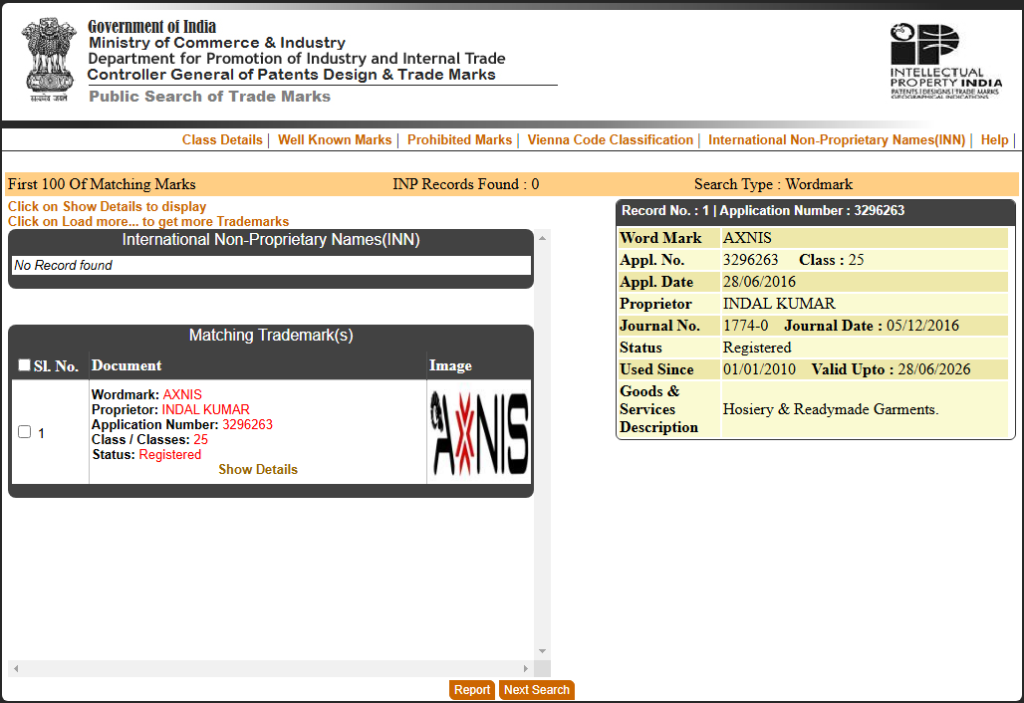Click 'INP Records Found : 0' text
This screenshot has height=703, width=1024.
[x=466, y=184]
